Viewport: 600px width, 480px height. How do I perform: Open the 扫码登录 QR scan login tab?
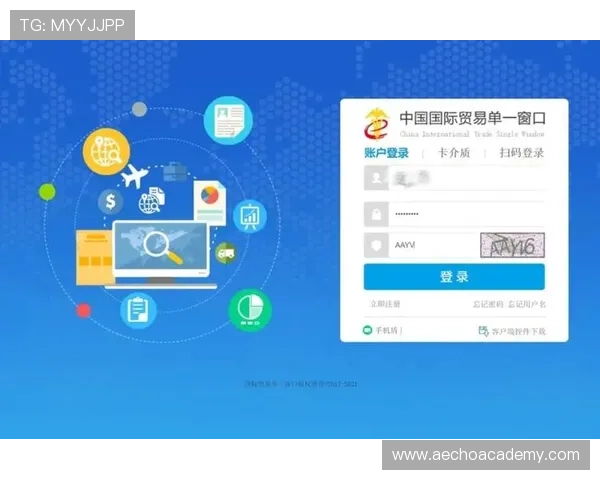521,153
